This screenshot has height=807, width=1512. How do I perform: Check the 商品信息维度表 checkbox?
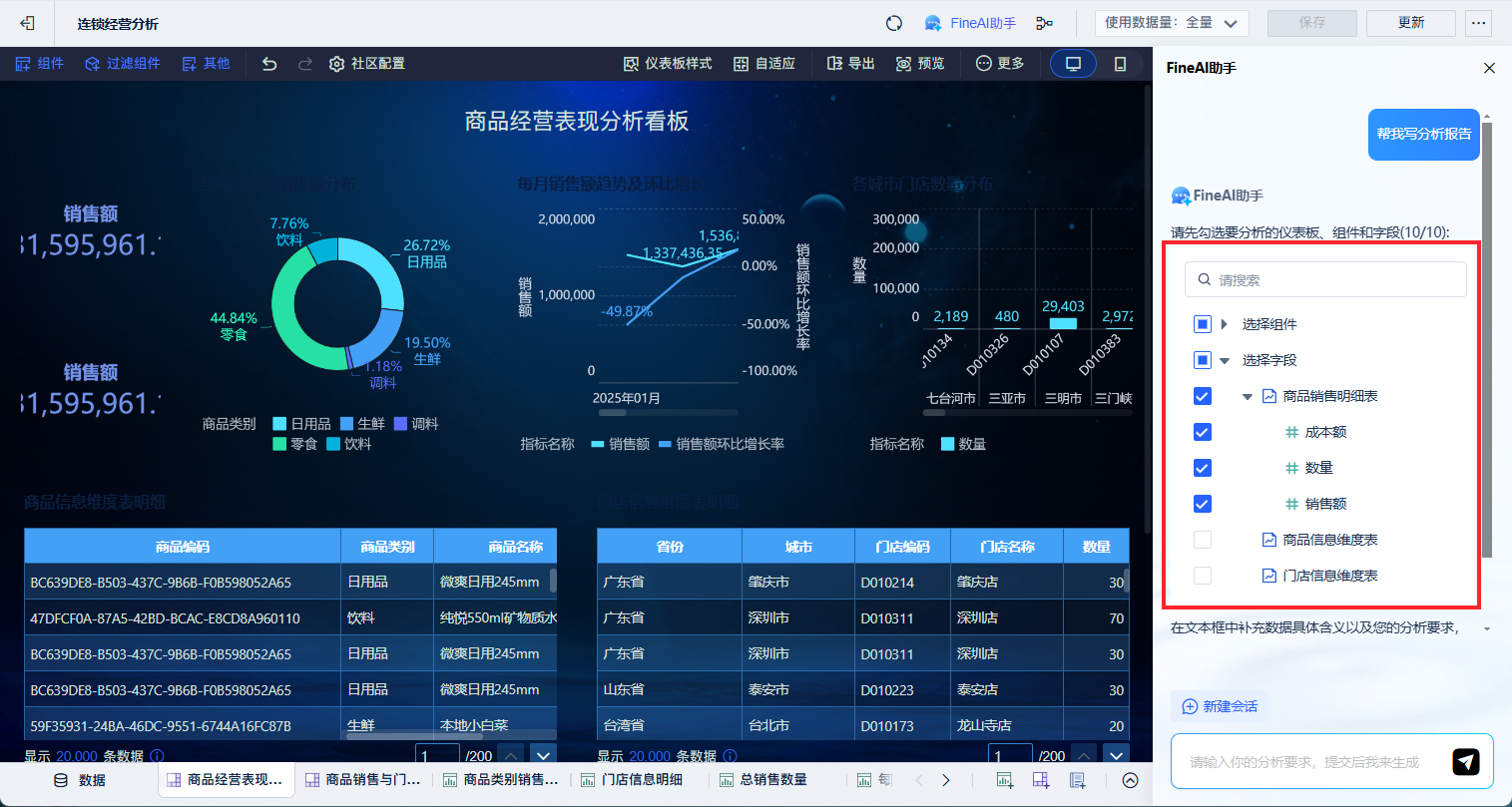click(x=1203, y=540)
